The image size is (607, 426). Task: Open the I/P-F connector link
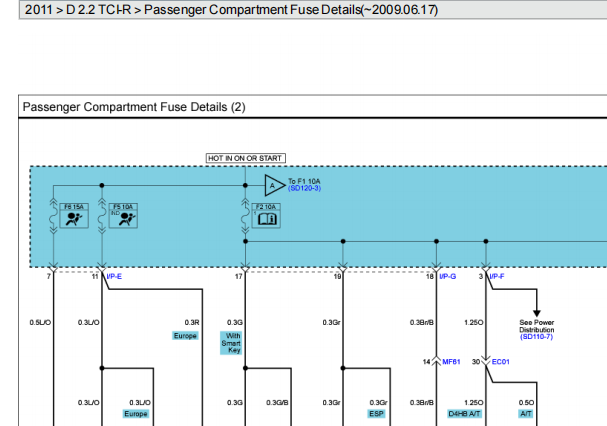497,277
